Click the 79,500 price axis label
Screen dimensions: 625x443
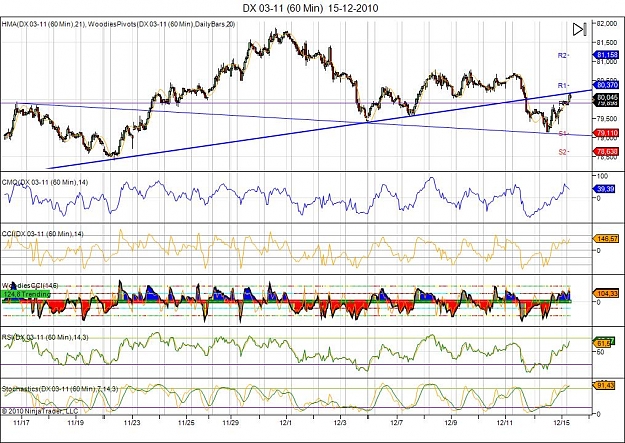pyautogui.click(x=606, y=119)
